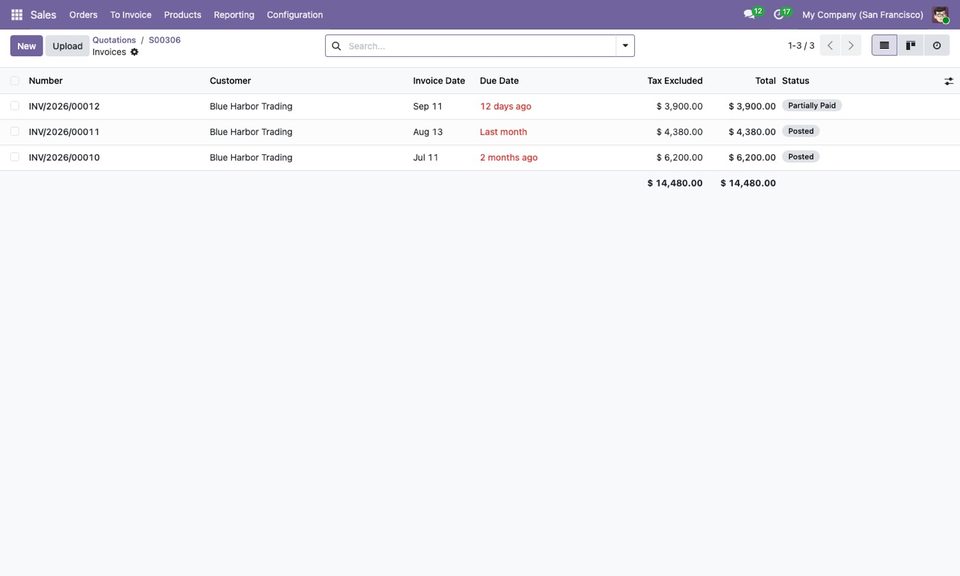Sort by the Customer column header
Screen dimensions: 960x576
(230, 81)
